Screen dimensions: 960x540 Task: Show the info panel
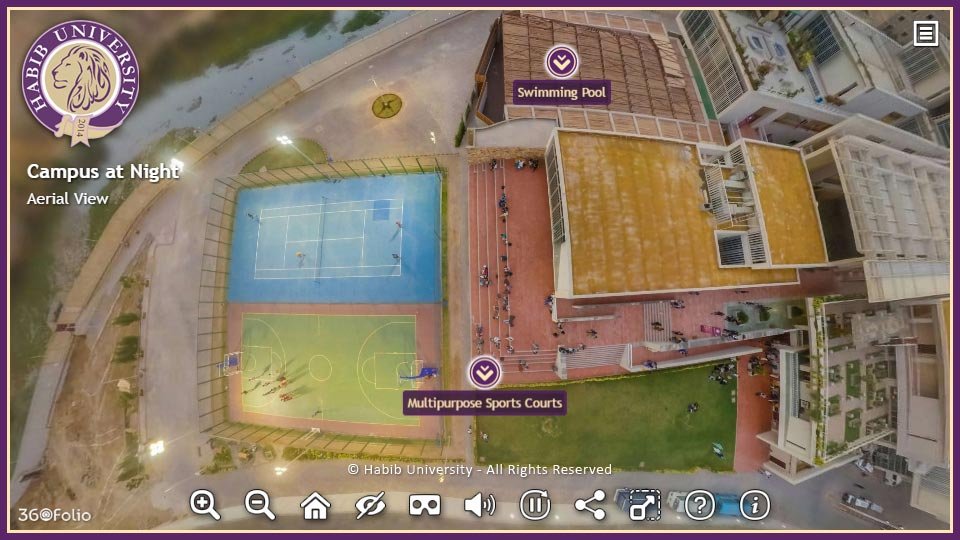coord(755,505)
